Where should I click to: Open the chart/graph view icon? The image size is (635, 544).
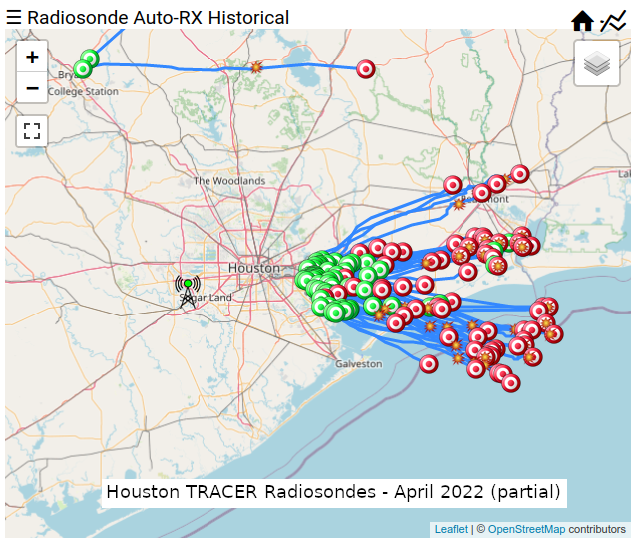tap(613, 21)
